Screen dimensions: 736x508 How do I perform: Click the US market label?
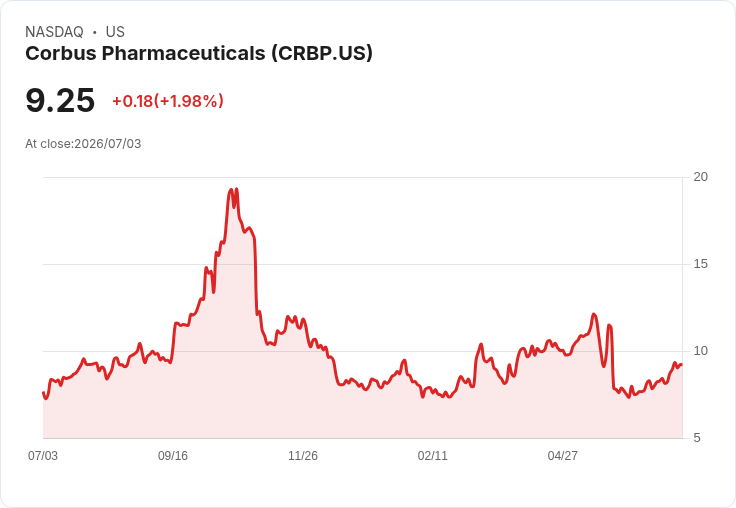(115, 32)
